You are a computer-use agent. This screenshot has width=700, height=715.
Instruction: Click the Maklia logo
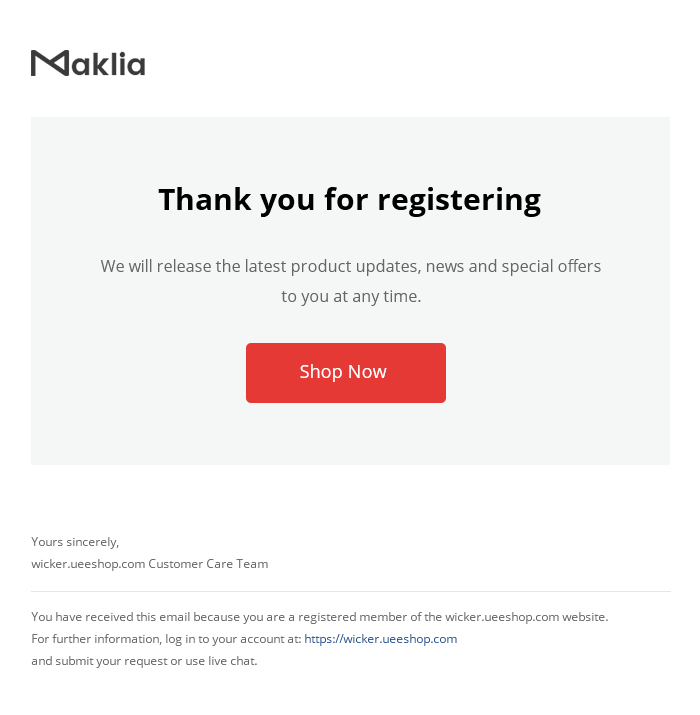point(88,64)
